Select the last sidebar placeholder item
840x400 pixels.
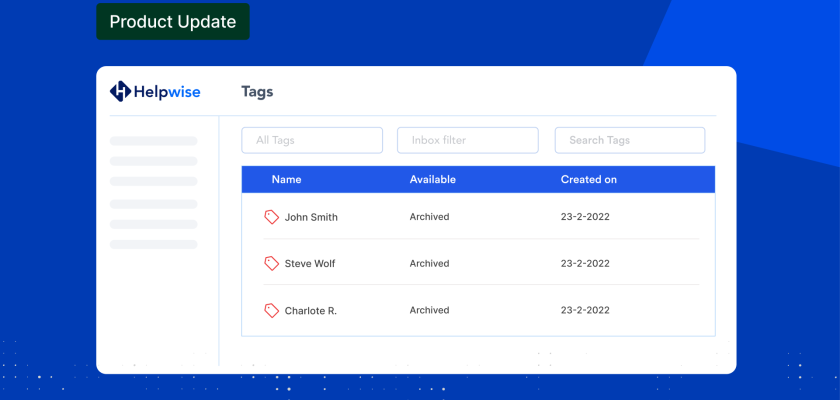click(154, 244)
